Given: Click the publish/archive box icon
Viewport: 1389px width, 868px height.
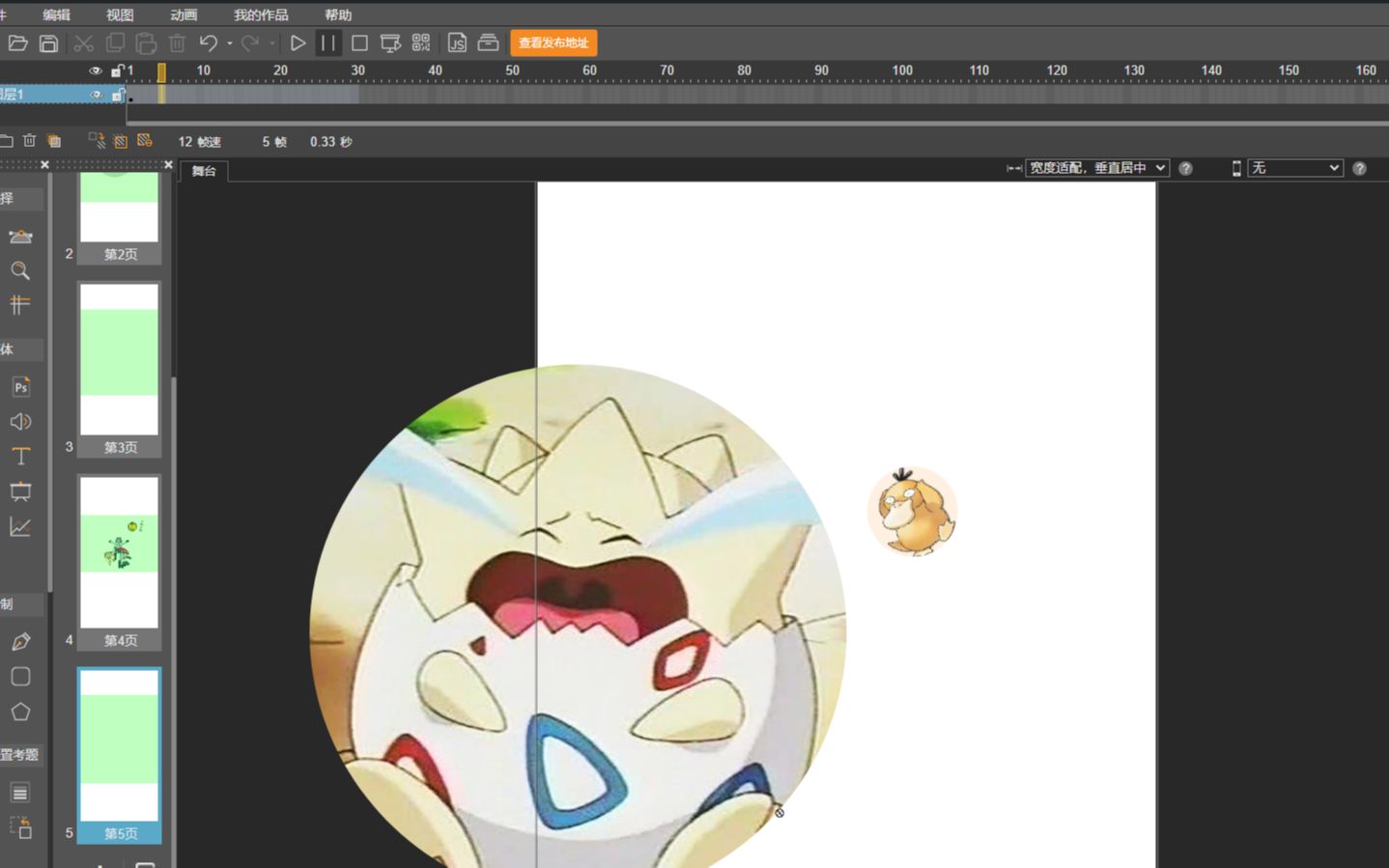Looking at the screenshot, I should coord(488,42).
